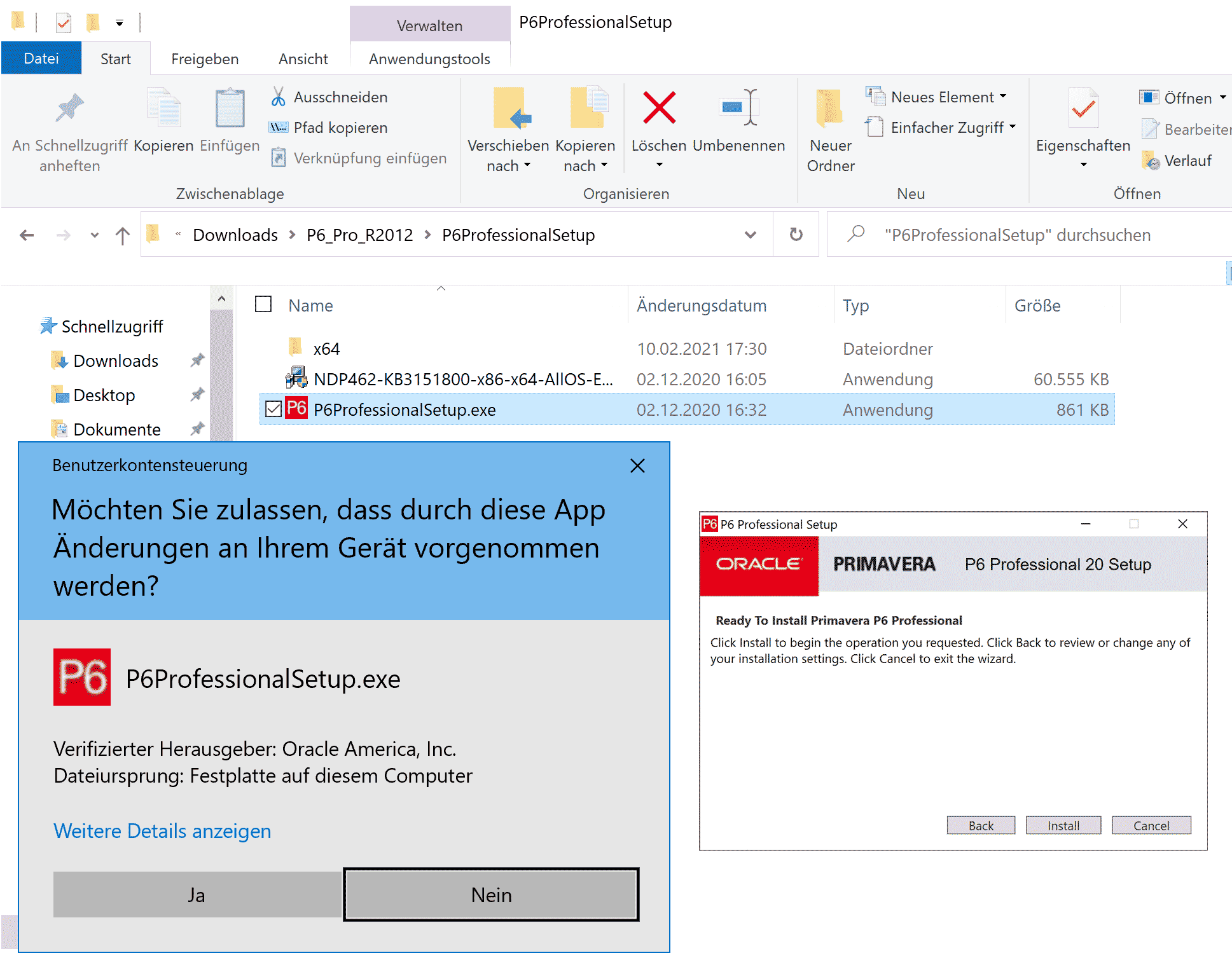Screen dimensions: 1232x953
Task: Expand the address bar history dropdown
Action: pyautogui.click(x=751, y=235)
